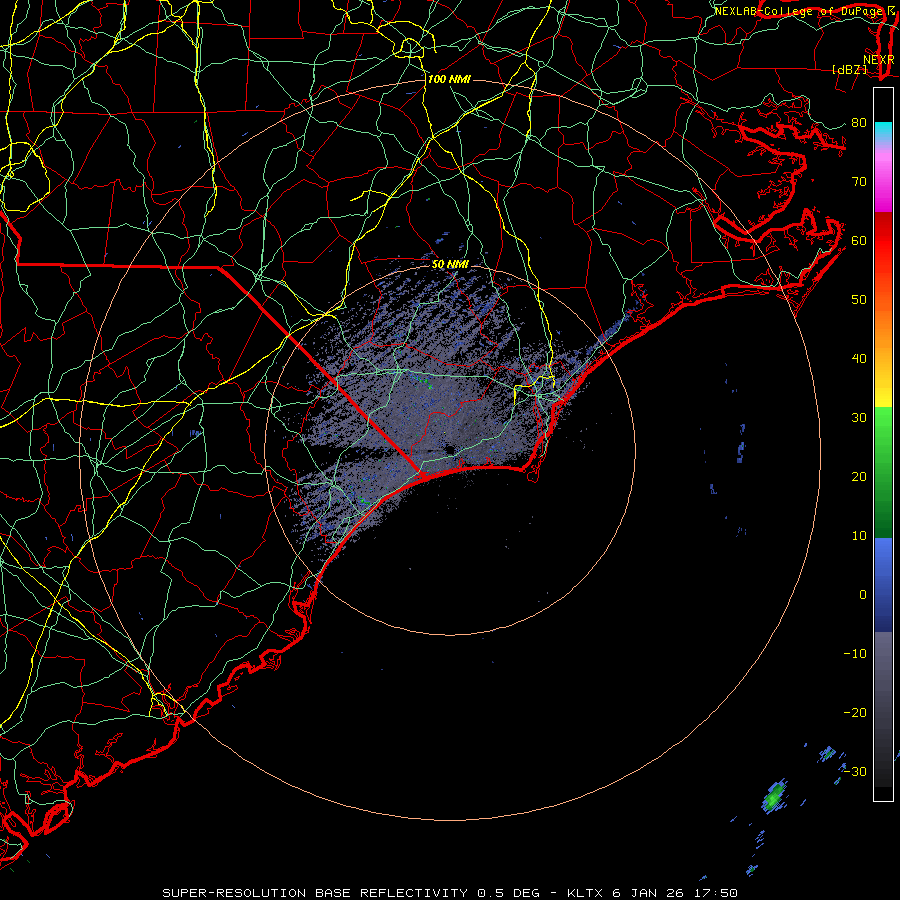Click the dBZ units label
Image resolution: width=900 pixels, height=900 pixels.
tap(849, 69)
